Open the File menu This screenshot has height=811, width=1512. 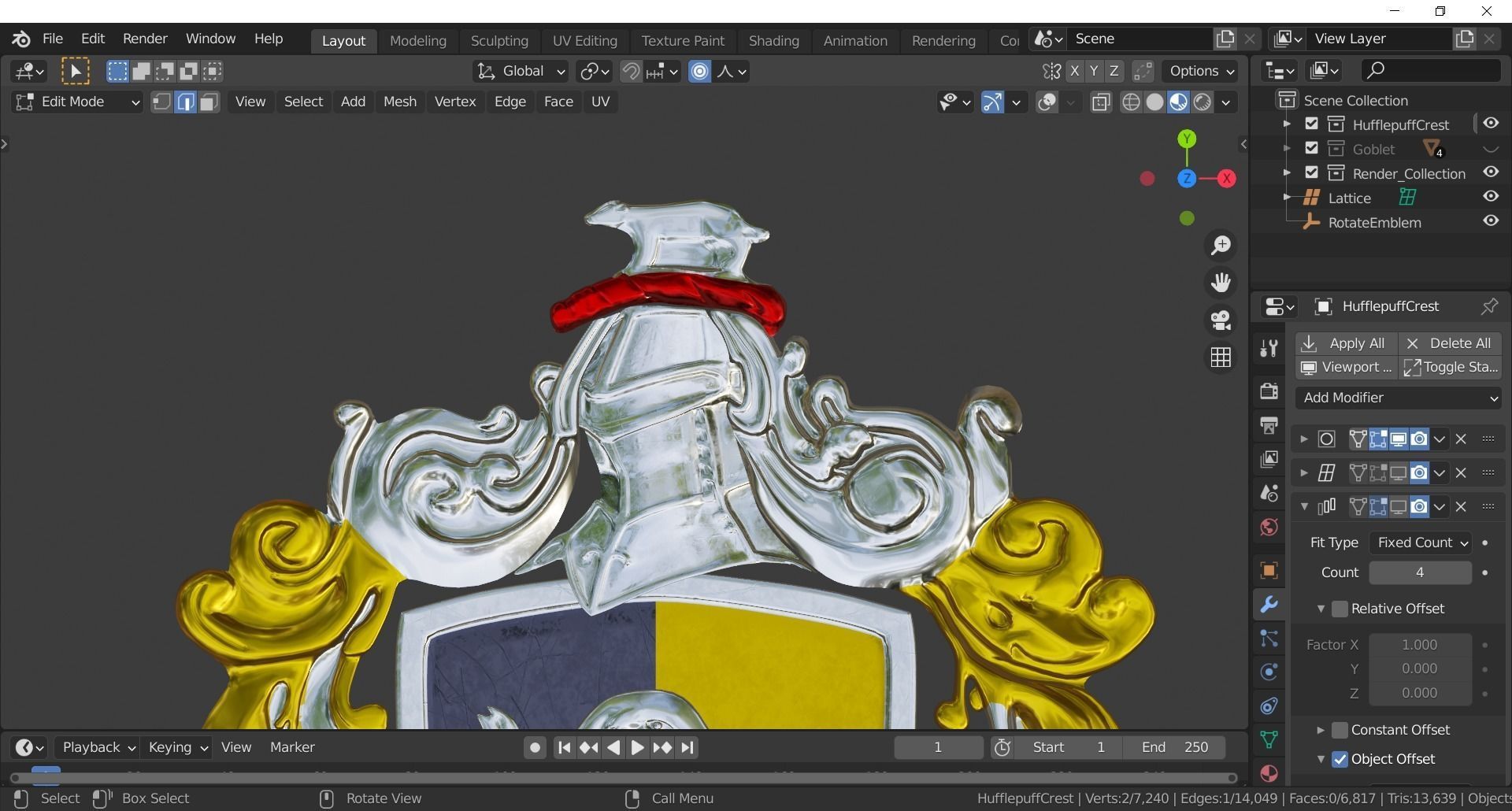53,39
